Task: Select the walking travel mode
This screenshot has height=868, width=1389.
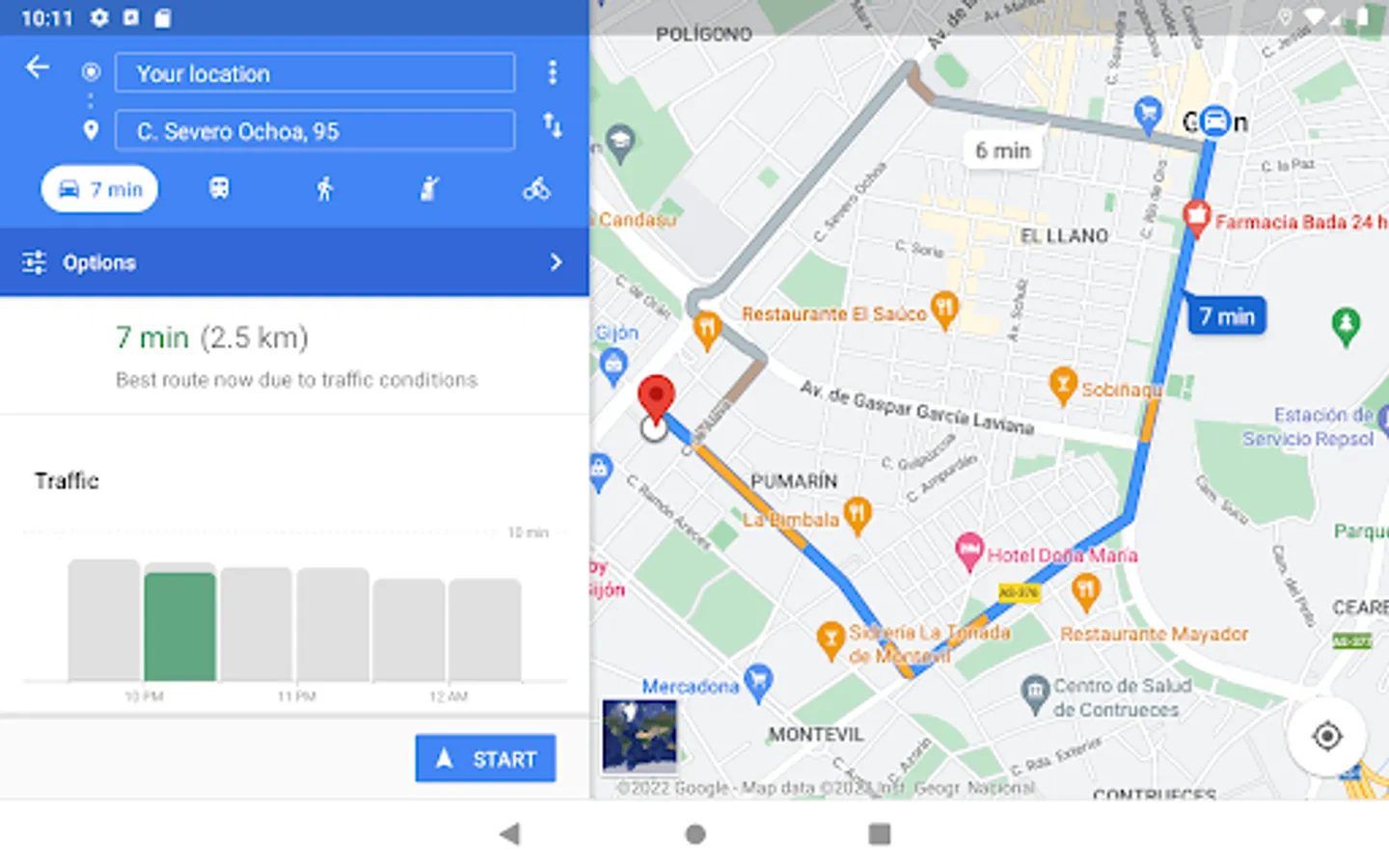Action: (x=325, y=189)
